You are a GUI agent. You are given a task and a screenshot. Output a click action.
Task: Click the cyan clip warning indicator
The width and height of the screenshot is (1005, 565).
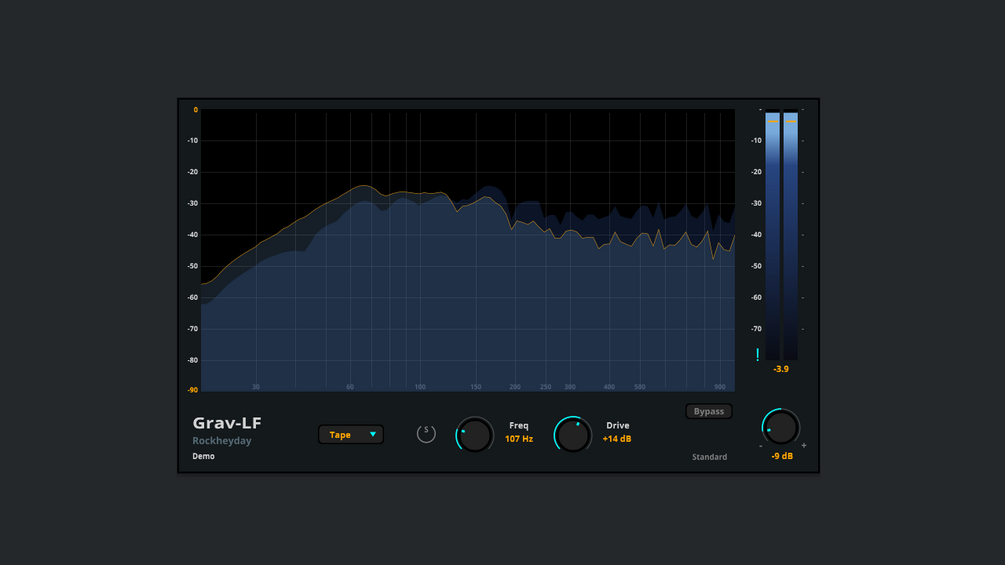(758, 354)
